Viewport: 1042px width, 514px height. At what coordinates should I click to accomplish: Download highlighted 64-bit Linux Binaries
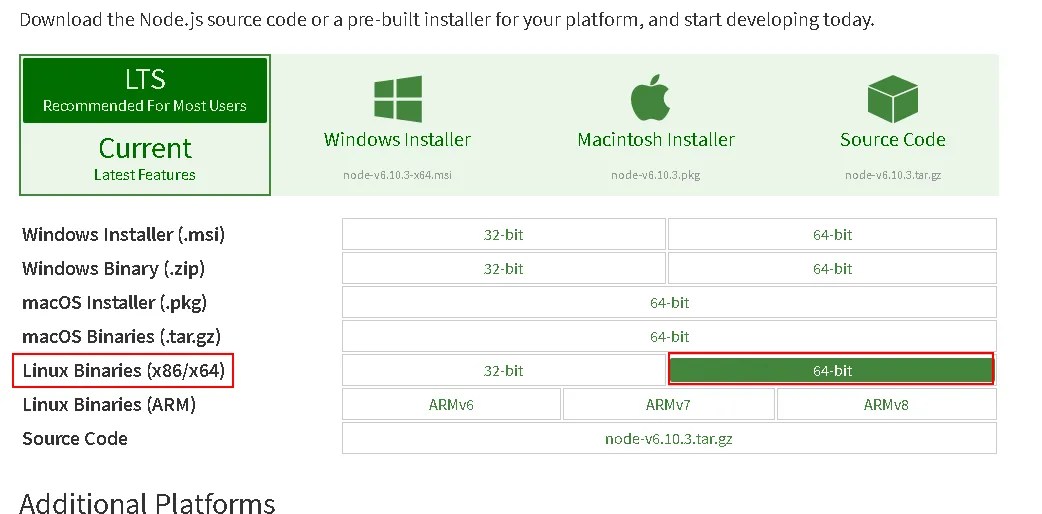click(x=831, y=370)
